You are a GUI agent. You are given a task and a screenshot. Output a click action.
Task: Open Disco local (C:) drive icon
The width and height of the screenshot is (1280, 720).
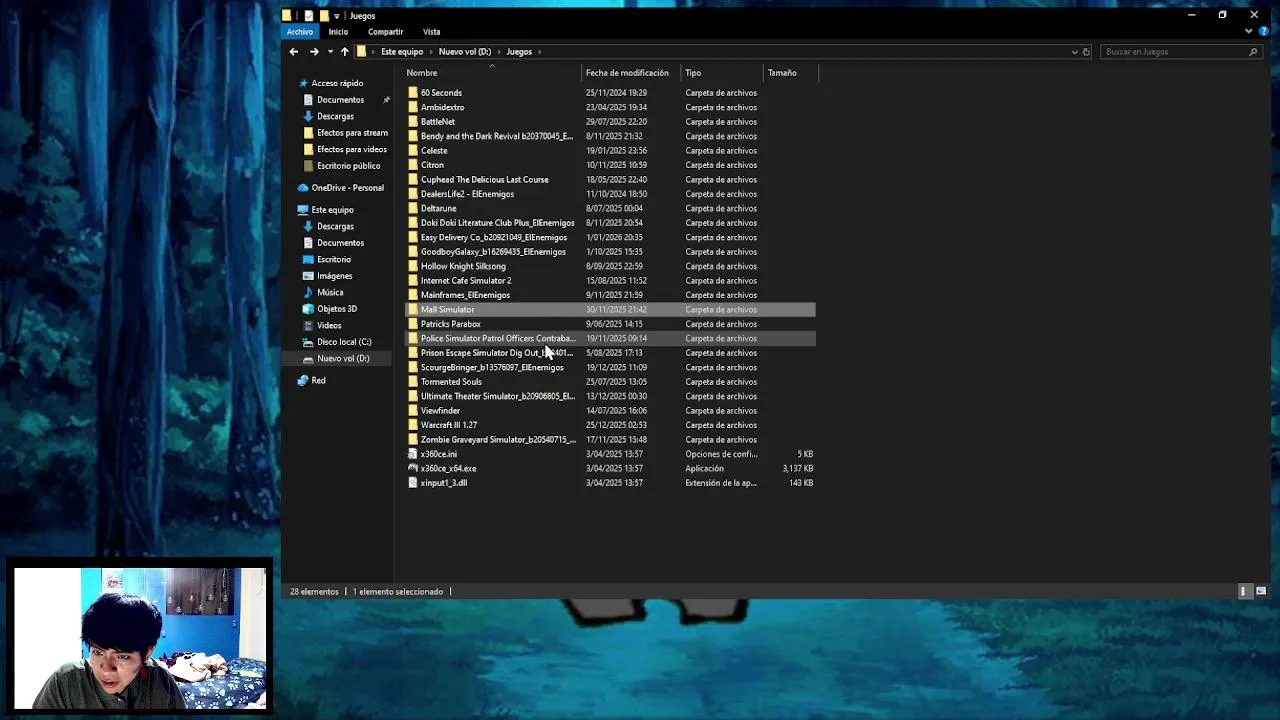[308, 342]
